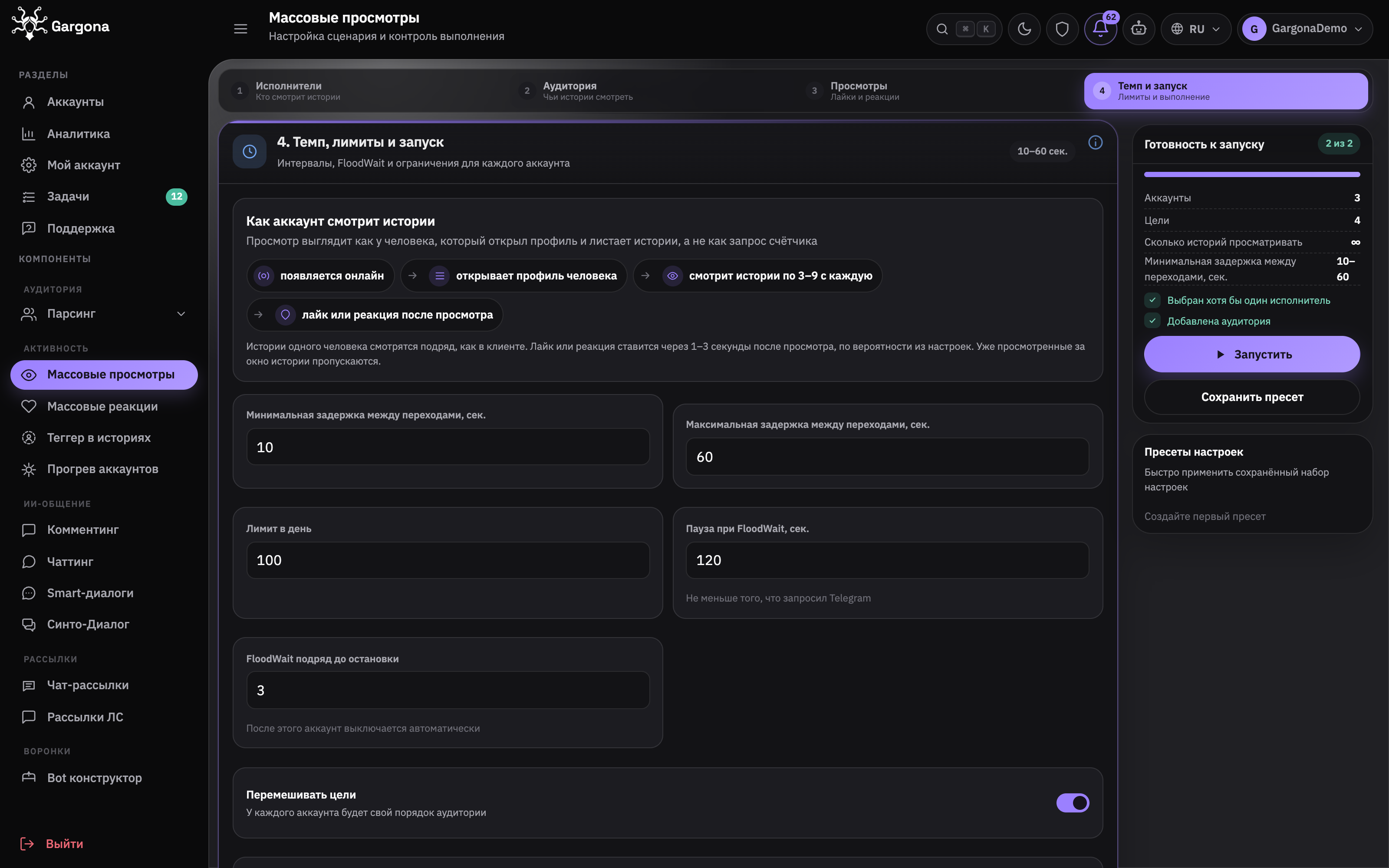
Task: Open notifications bell with 62 badge
Action: coord(1100,29)
